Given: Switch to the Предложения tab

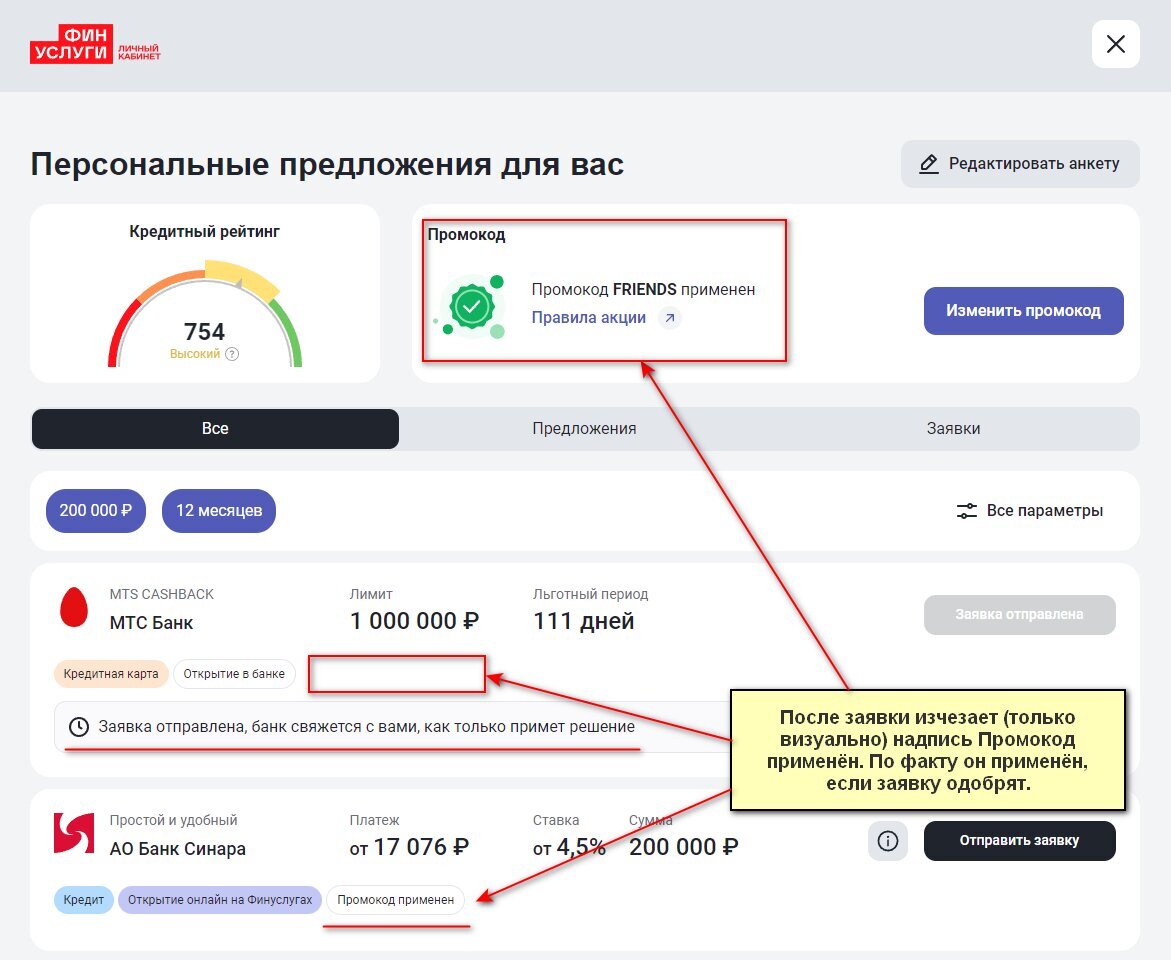Looking at the screenshot, I should point(584,429).
